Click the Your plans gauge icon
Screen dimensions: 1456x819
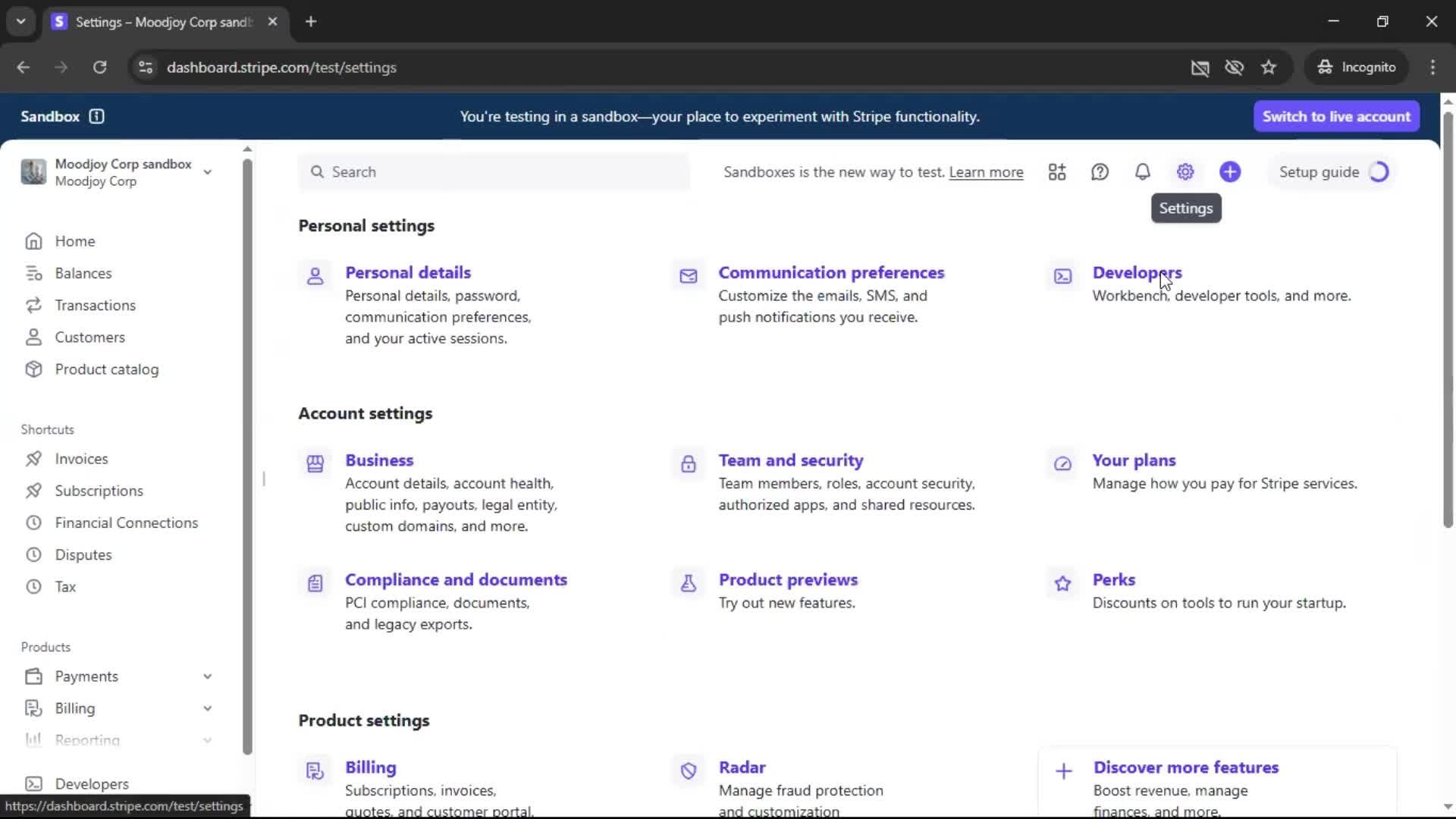click(x=1063, y=463)
